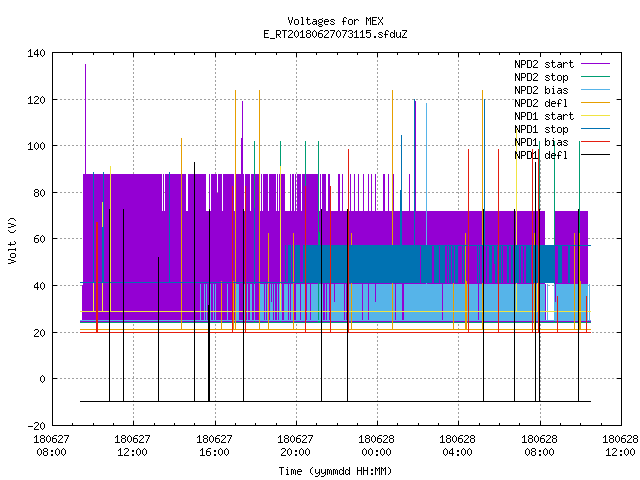Image resolution: width=640 pixels, height=480 pixels.
Task: Select the NPD2 defl legend label
Action: coord(541,103)
